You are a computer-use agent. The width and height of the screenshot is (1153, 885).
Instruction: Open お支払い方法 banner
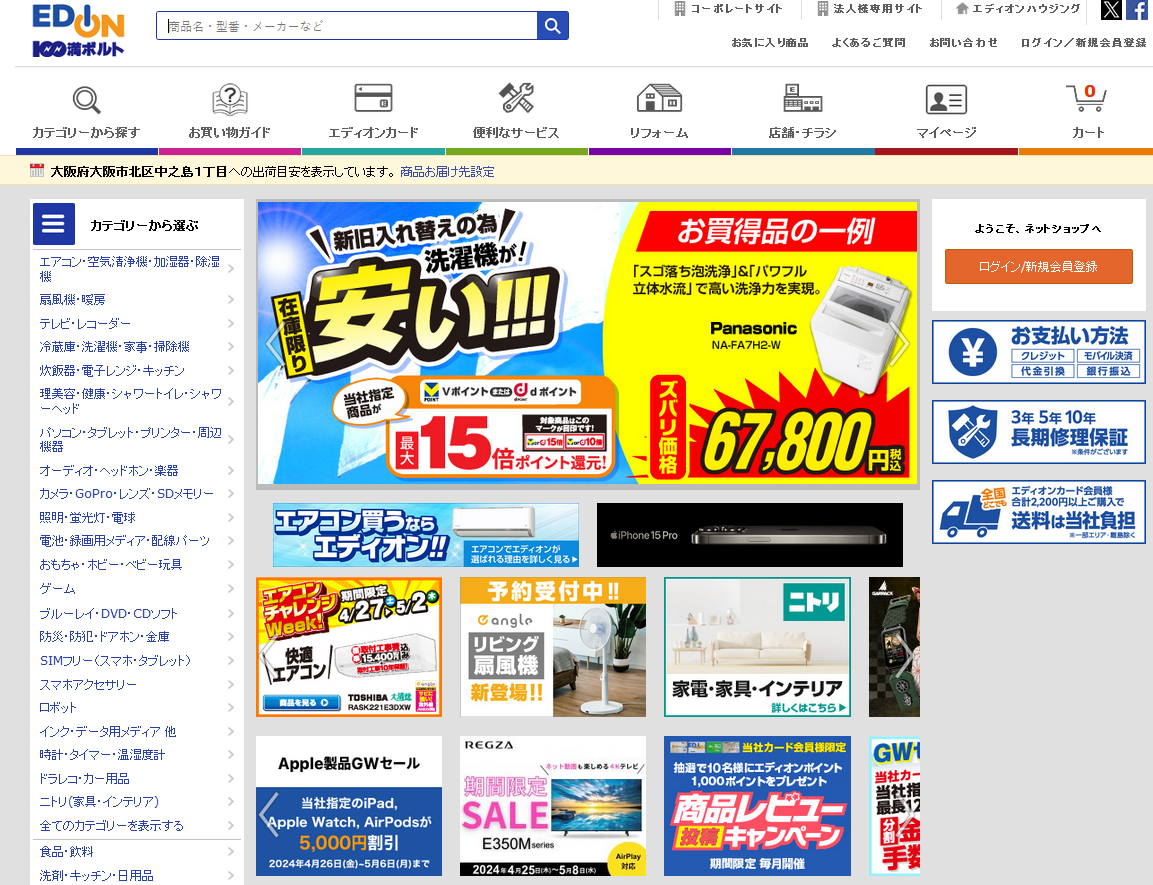click(1038, 352)
